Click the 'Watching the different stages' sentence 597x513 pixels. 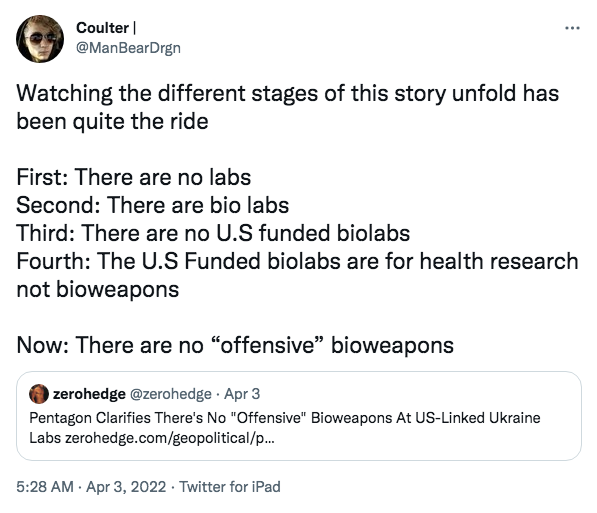(287, 107)
